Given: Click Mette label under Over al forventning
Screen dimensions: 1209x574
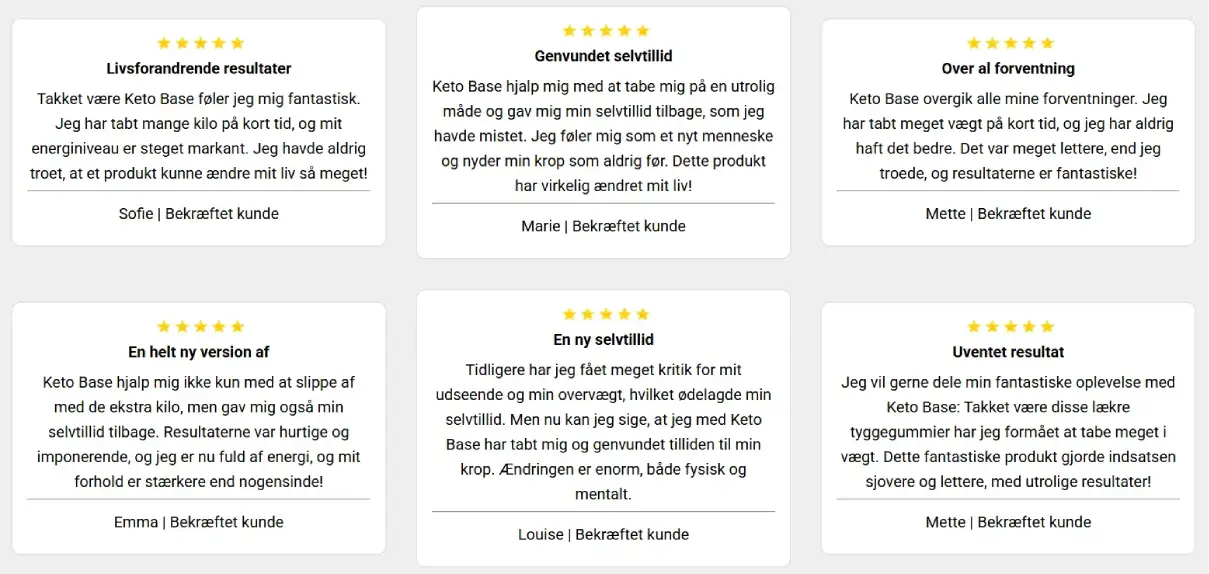Looking at the screenshot, I should [x=1008, y=213].
